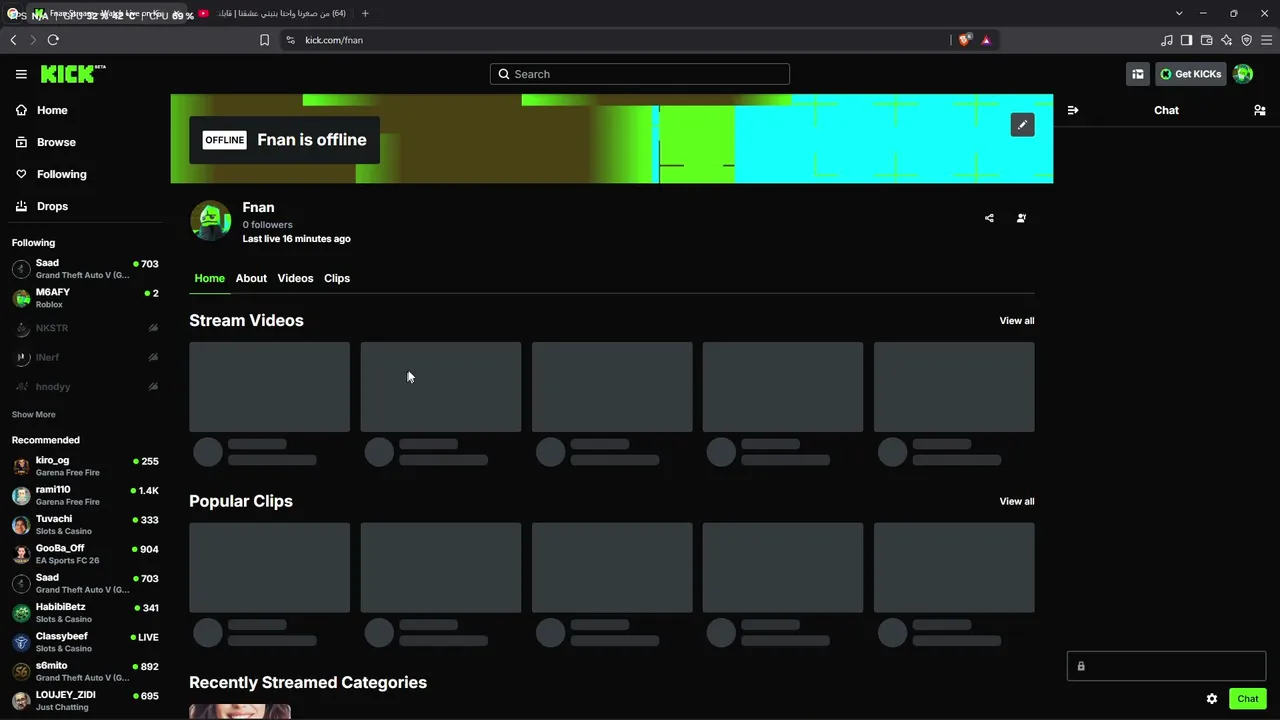The width and height of the screenshot is (1280, 720).
Task: Open the hamburger sidebar menu
Action: coord(21,74)
